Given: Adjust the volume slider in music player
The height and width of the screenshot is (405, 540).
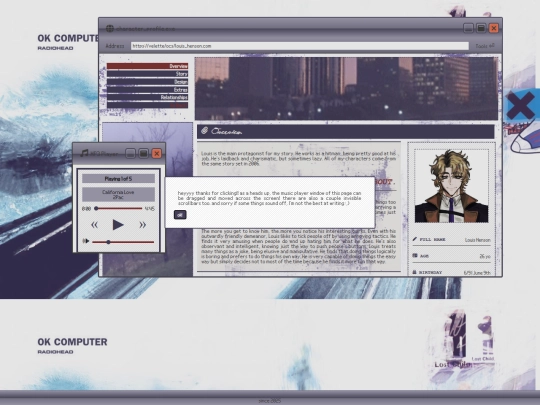Looking at the screenshot, I should (123, 242).
